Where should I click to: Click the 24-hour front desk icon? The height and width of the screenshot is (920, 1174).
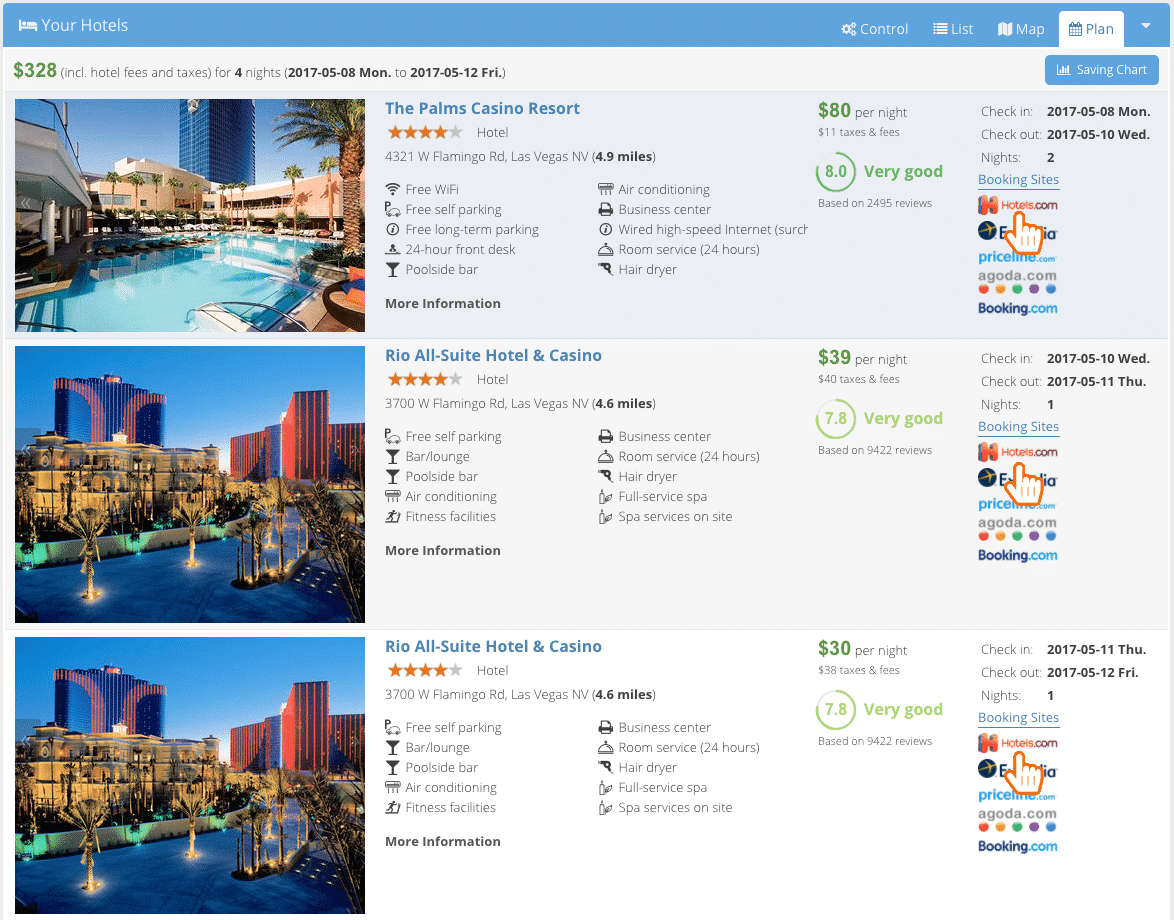click(x=392, y=249)
